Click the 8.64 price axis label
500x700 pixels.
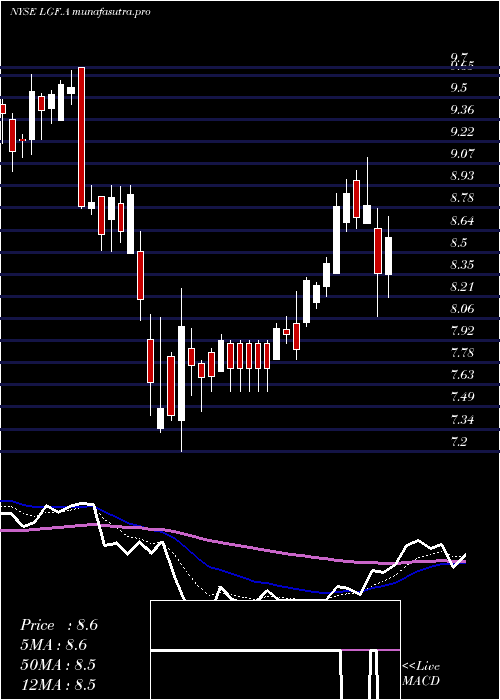point(462,221)
